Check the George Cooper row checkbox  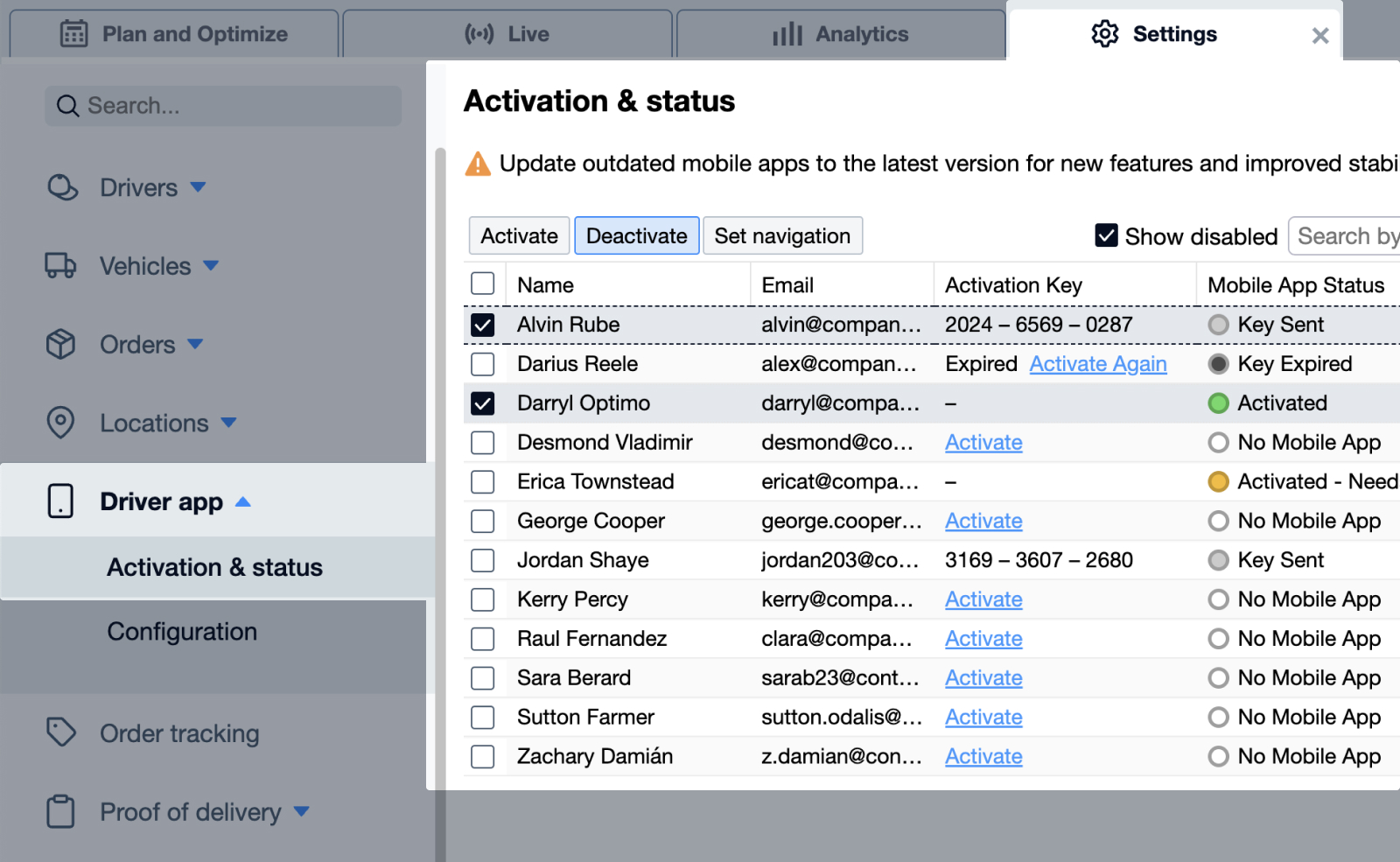click(x=483, y=521)
